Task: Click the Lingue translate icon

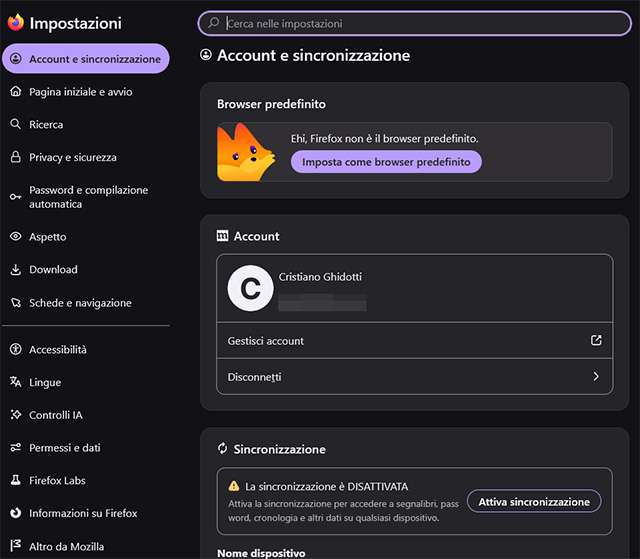Action: (16, 382)
